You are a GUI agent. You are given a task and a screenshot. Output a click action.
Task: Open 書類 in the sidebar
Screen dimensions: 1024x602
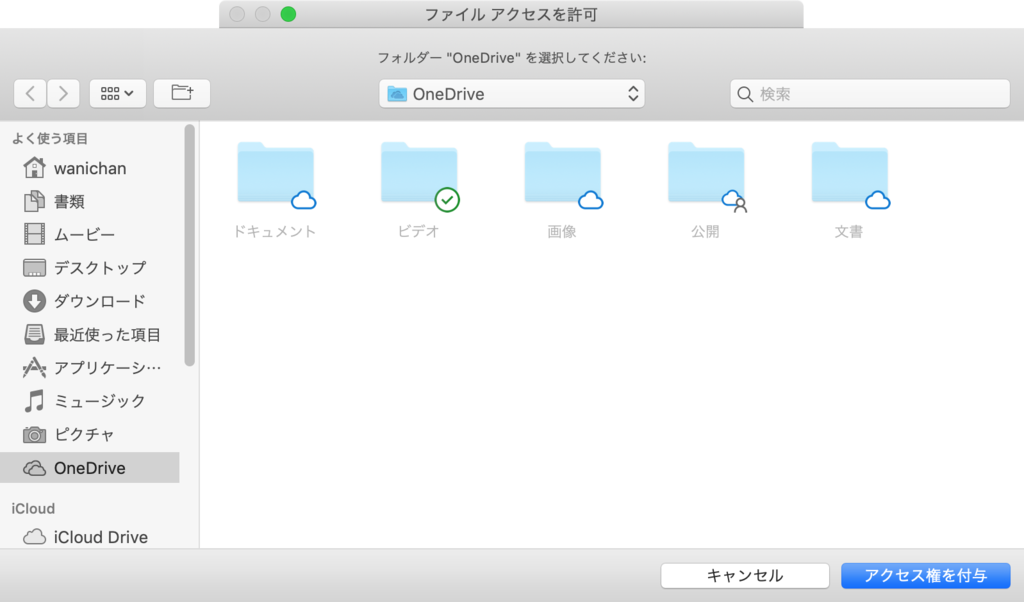coord(90,202)
